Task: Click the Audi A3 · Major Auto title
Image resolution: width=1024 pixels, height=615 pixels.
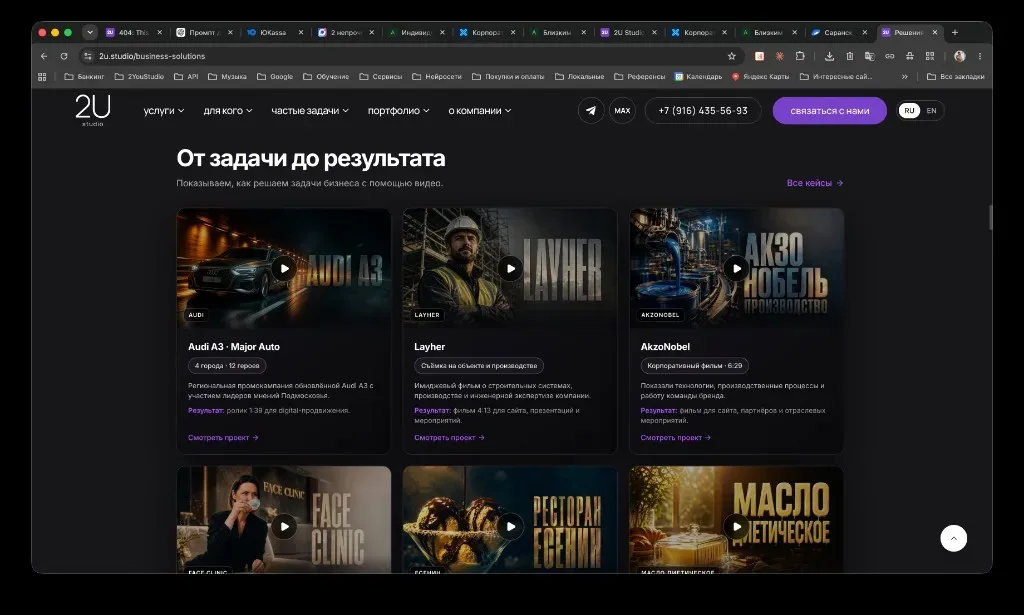Action: pyautogui.click(x=234, y=347)
